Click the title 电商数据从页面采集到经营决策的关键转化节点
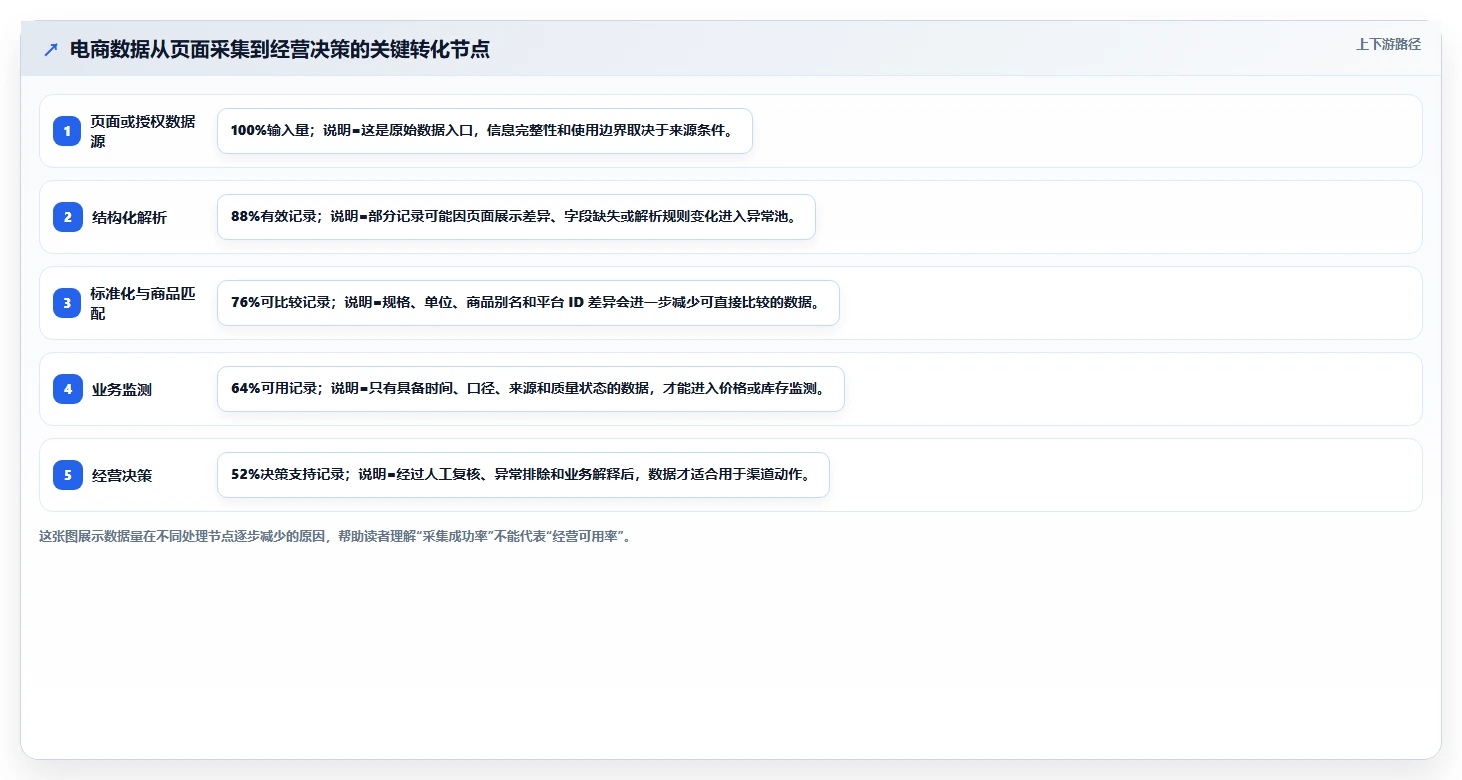 (x=280, y=49)
